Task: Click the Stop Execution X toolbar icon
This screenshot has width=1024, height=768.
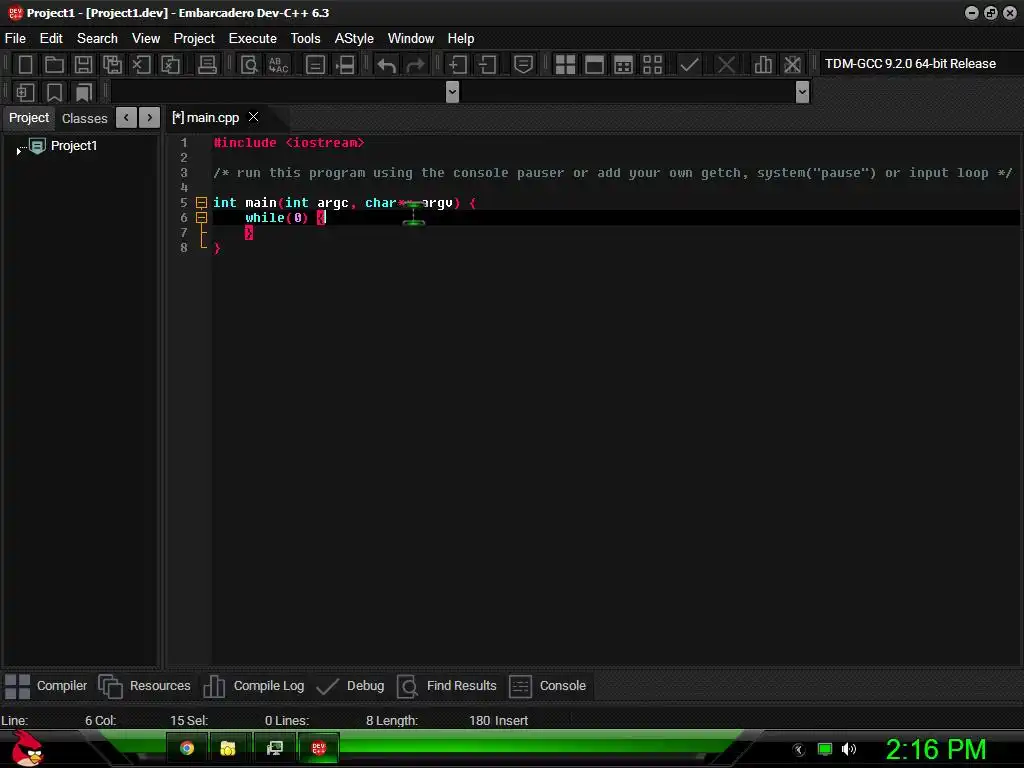Action: click(x=726, y=64)
